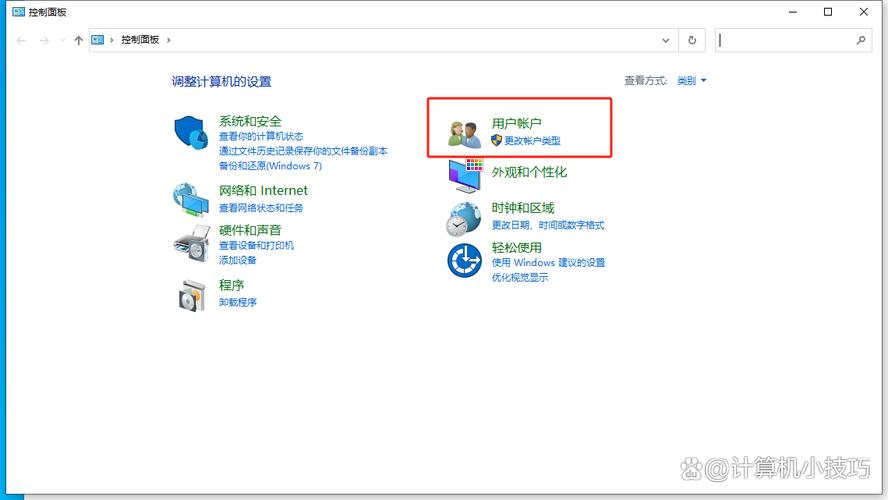Click the 硬件和声音 printer icon
The width and height of the screenshot is (888, 500).
[190, 241]
